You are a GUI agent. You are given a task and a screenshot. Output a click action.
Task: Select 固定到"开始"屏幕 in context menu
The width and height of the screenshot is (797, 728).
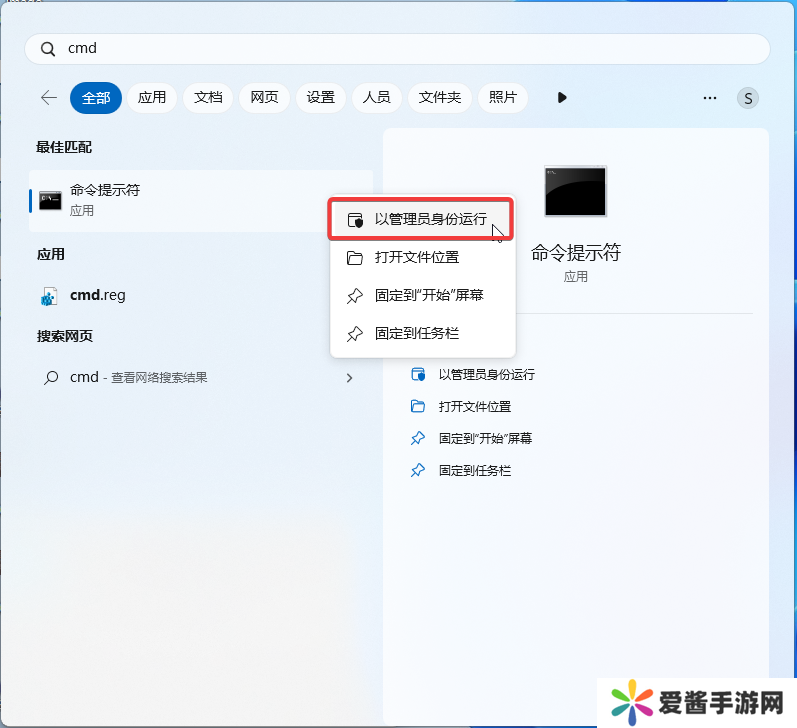click(428, 295)
